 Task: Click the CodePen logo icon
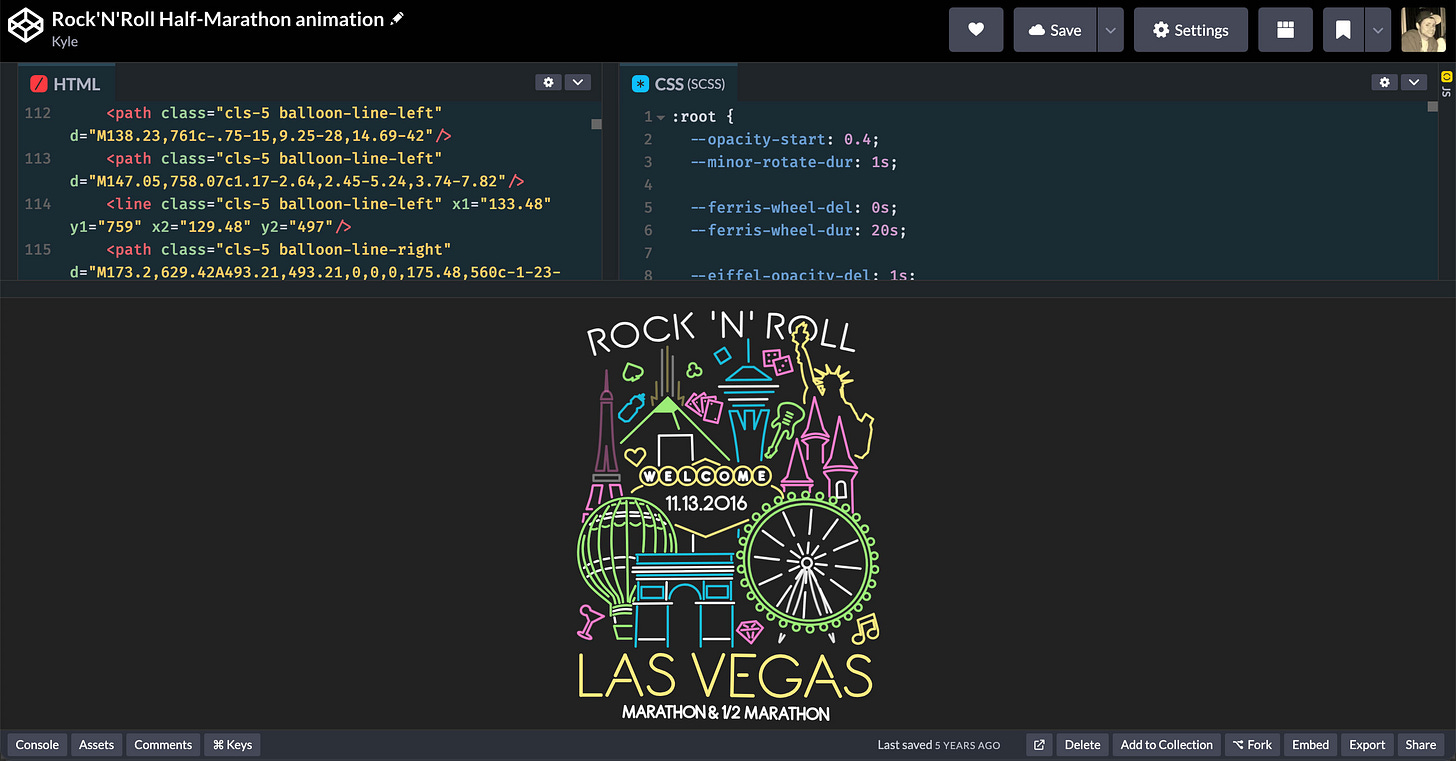pos(26,27)
